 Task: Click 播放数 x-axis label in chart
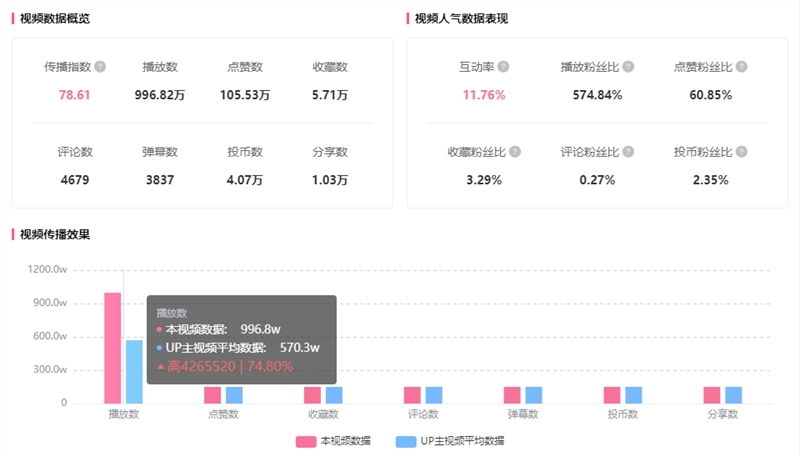(x=123, y=414)
